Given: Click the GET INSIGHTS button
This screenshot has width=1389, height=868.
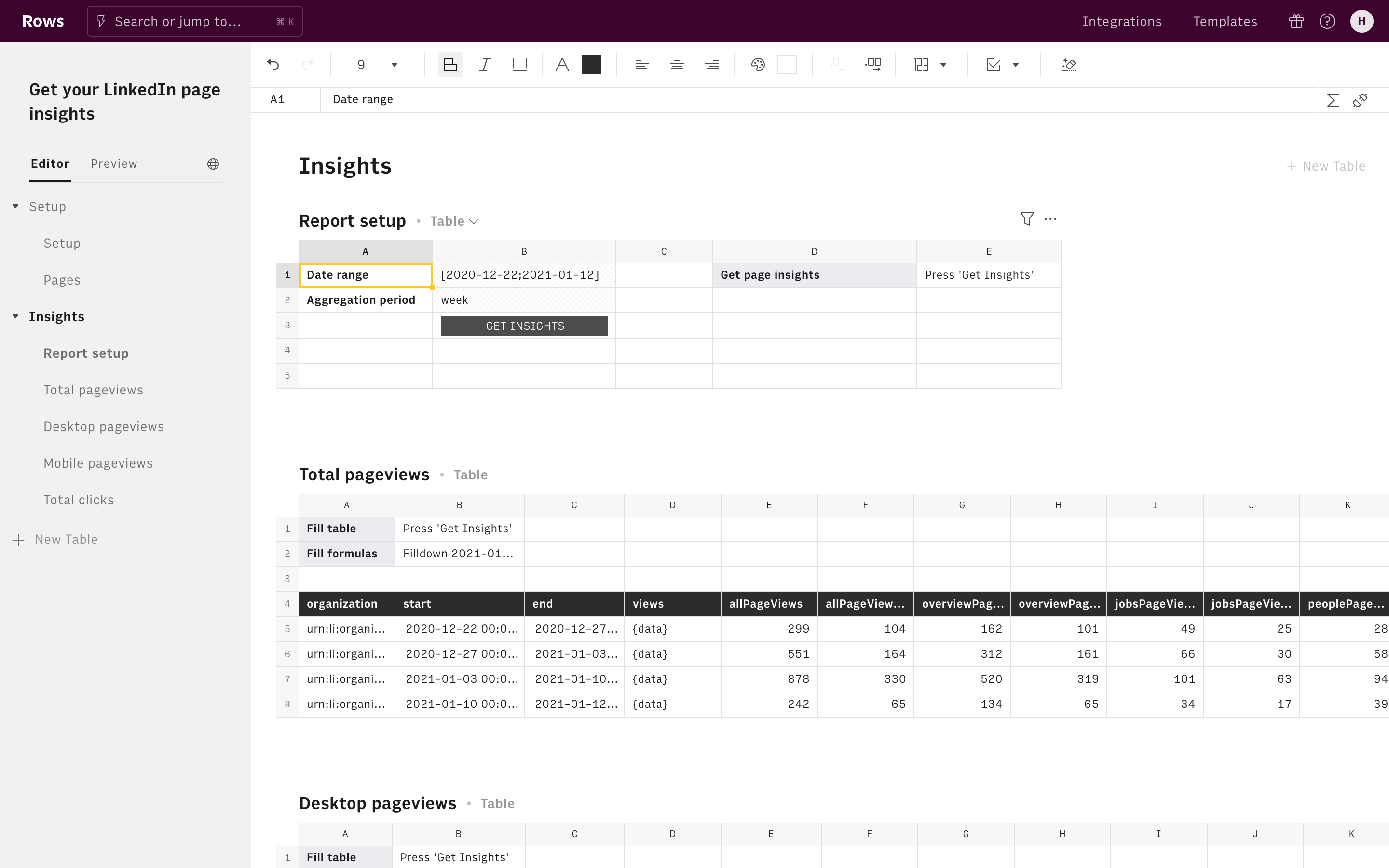Looking at the screenshot, I should point(524,326).
